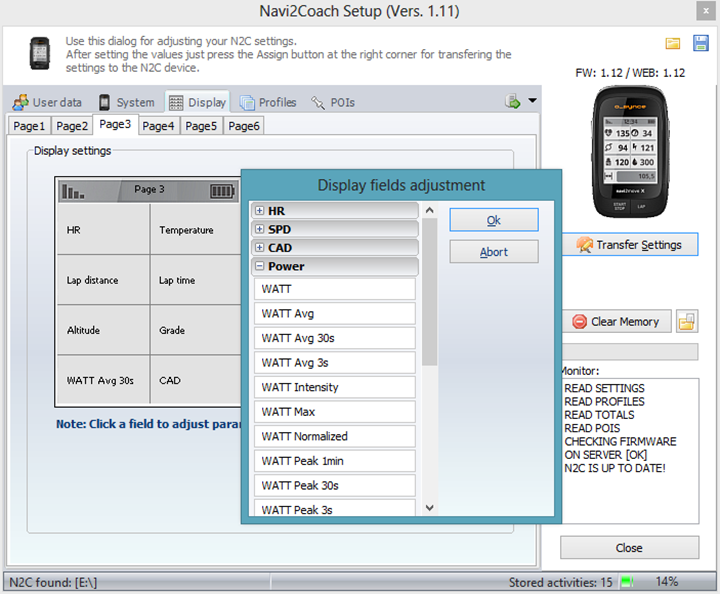Click the N2C device icon in header
This screenshot has width=720, height=594.
click(x=39, y=53)
